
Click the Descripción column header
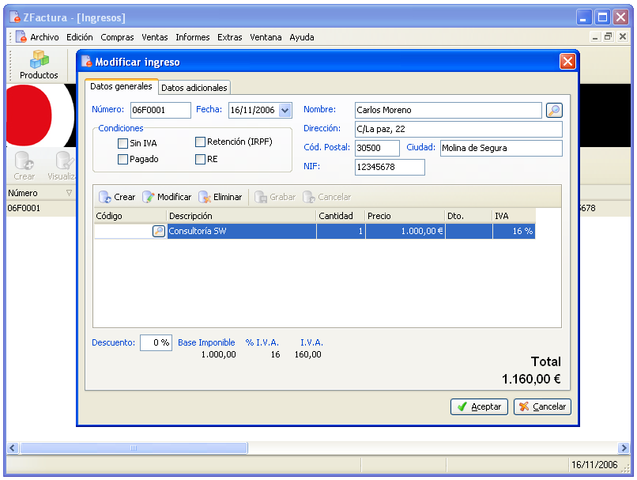pyautogui.click(x=241, y=216)
